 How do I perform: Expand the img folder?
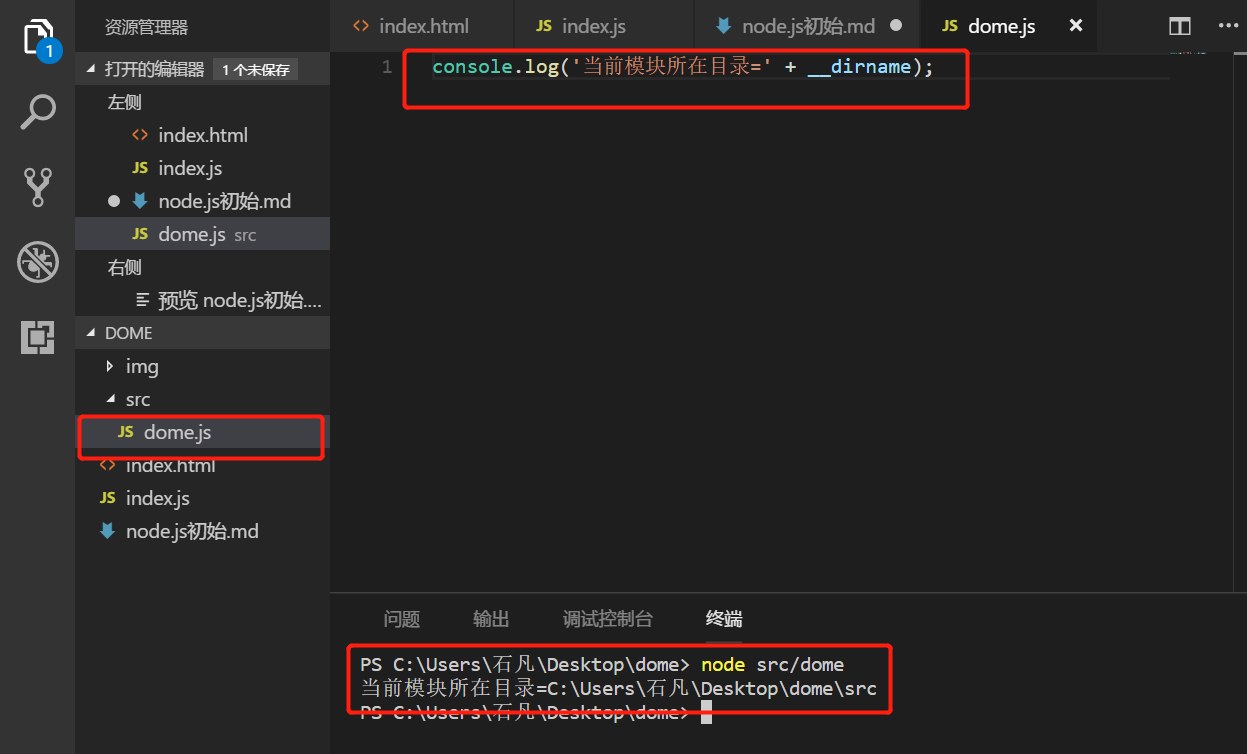141,367
